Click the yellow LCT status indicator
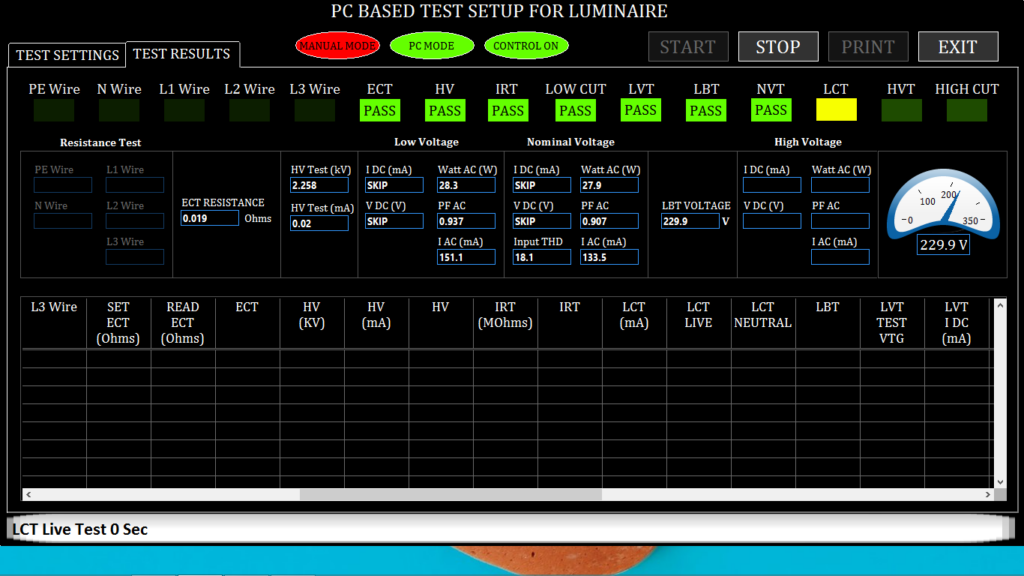The height and width of the screenshot is (576, 1024). pos(836,110)
